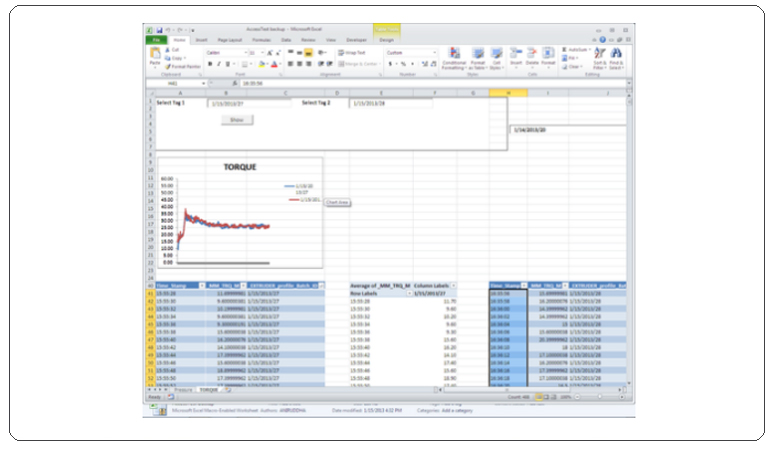Toggle Align Text Left
Screen dimensions: 770x450
click(x=290, y=64)
